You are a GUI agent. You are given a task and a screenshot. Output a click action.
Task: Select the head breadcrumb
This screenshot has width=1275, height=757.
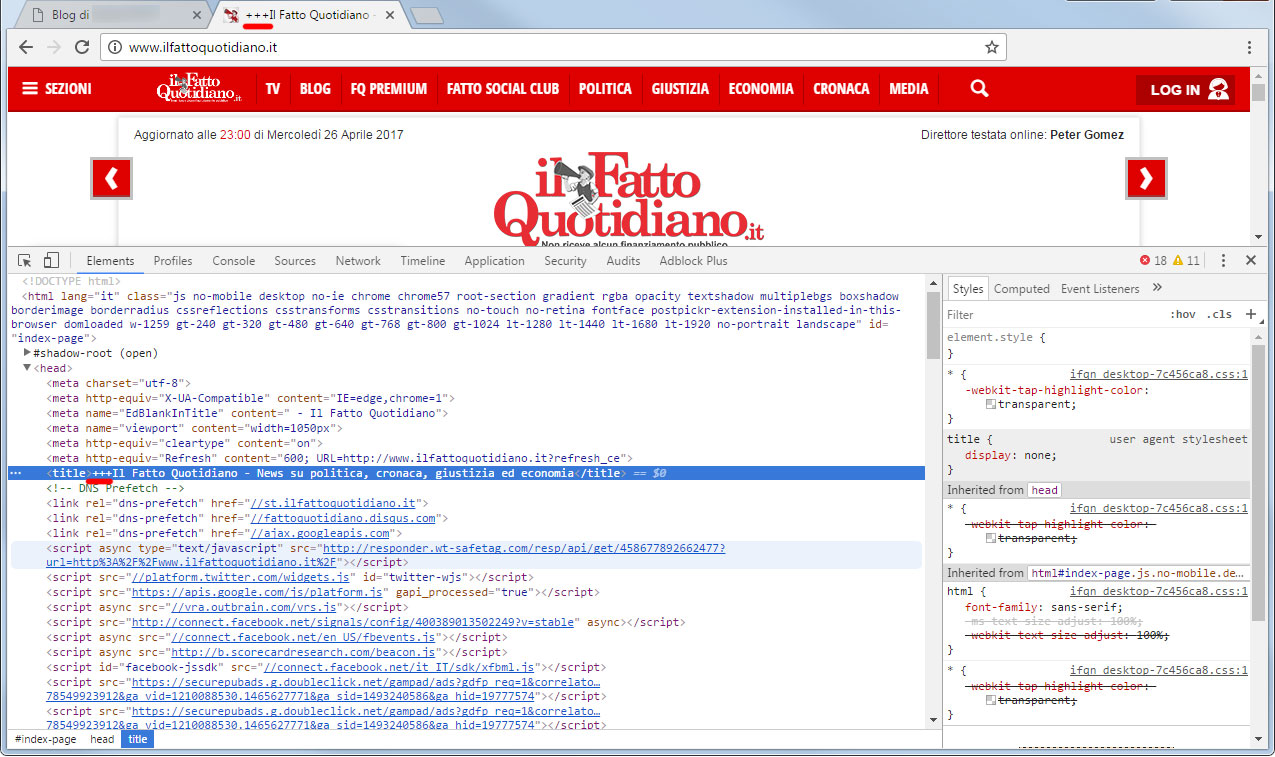point(102,739)
